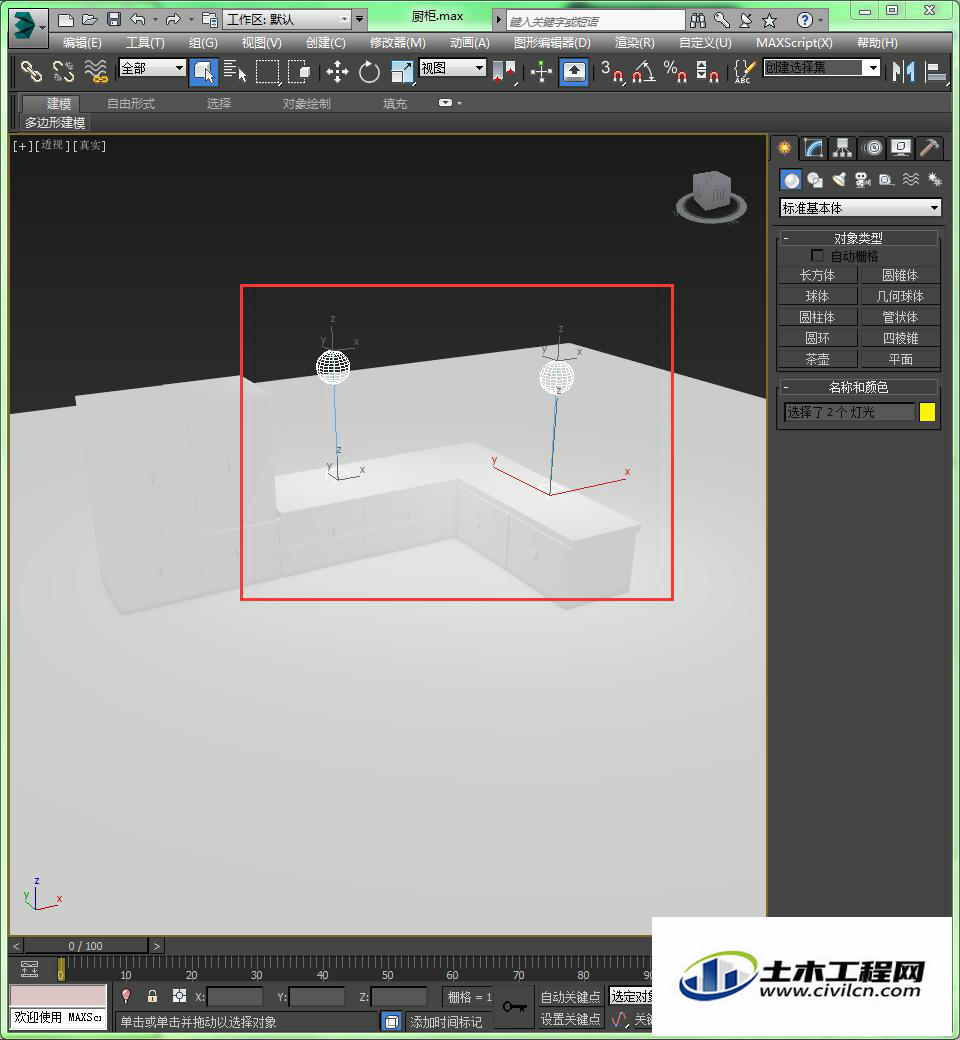Click the 长方体 box button
The width and height of the screenshot is (960, 1040).
point(817,275)
